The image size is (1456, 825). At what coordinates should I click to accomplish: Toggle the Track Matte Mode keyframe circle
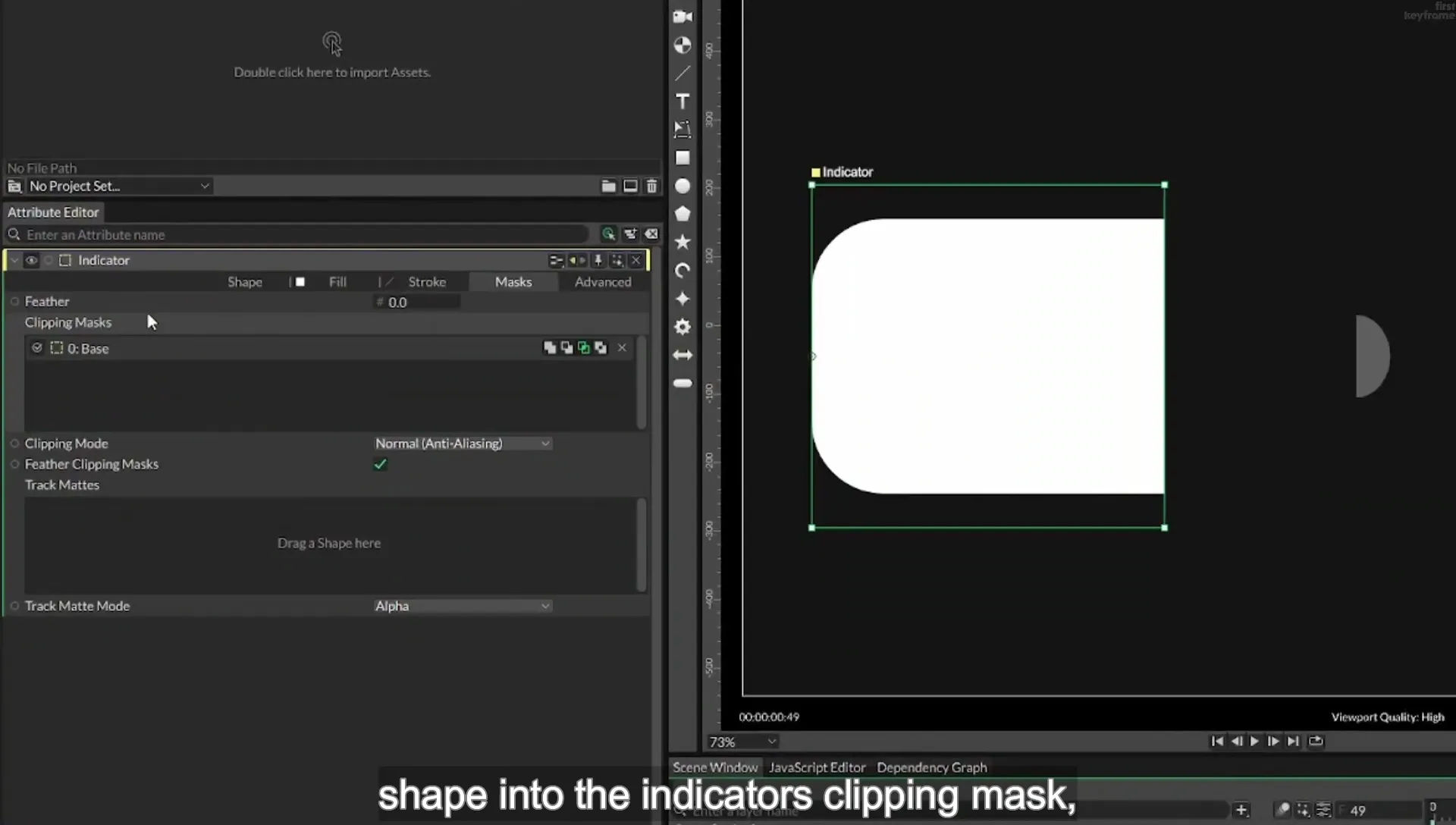[x=14, y=606]
